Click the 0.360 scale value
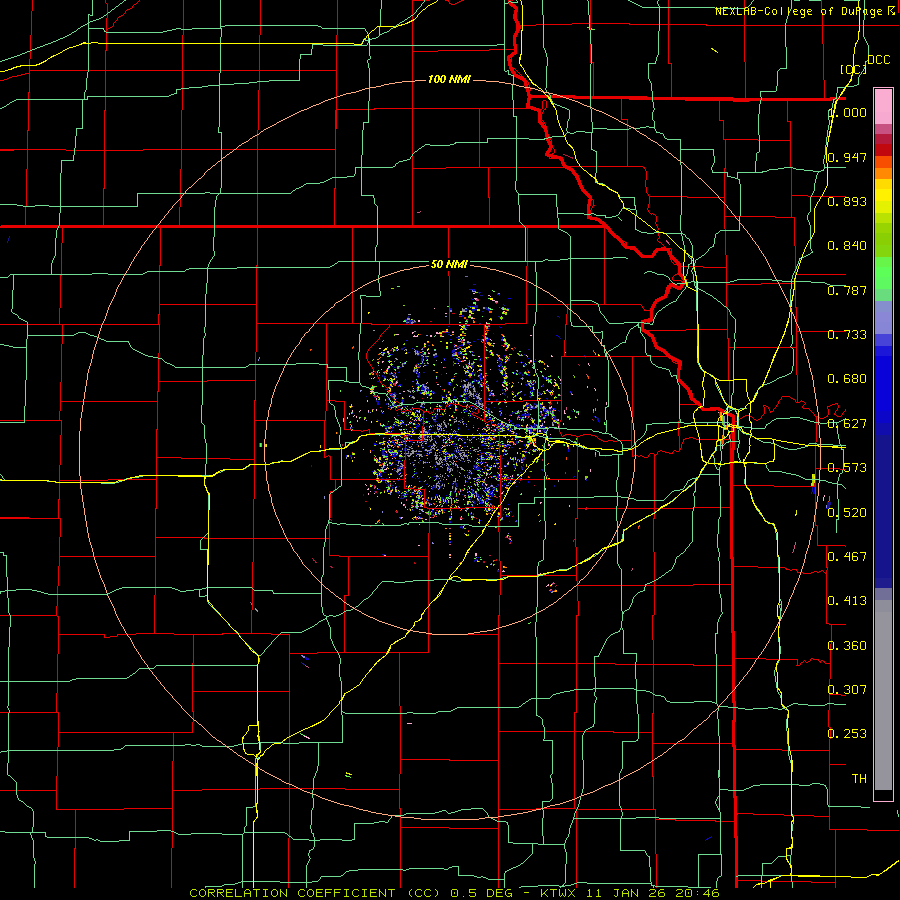The height and width of the screenshot is (900, 900). click(x=847, y=646)
